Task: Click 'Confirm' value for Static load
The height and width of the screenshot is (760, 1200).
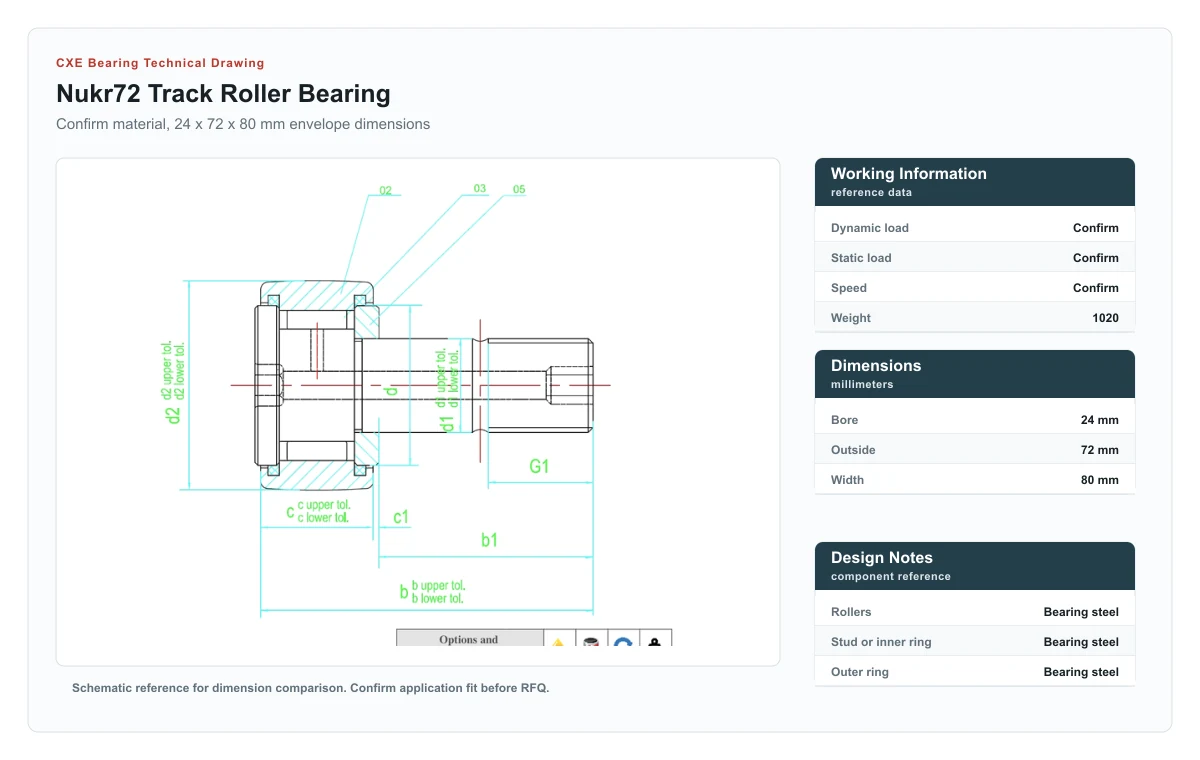Action: point(1096,258)
